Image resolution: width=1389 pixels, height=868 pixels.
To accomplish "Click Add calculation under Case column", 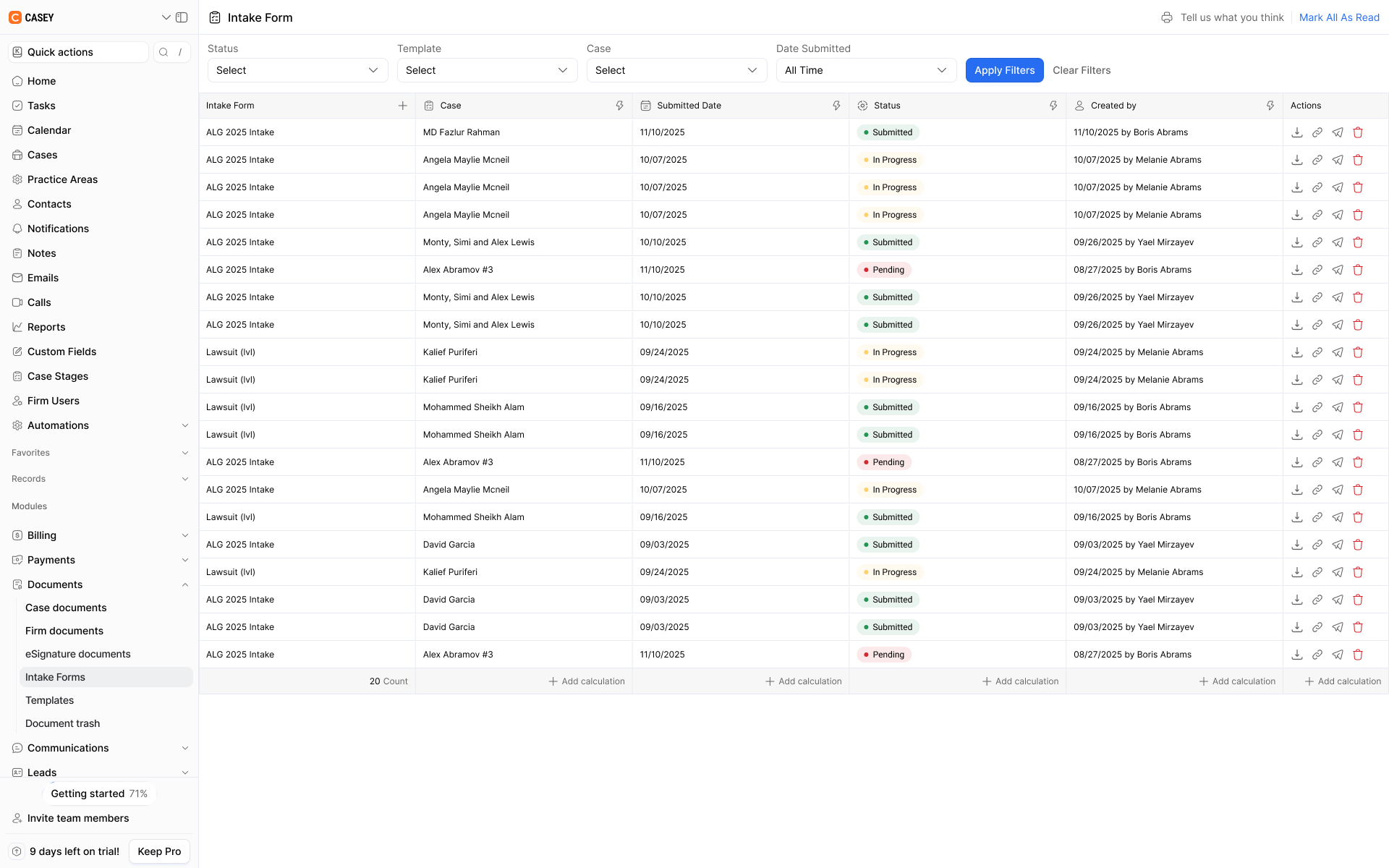I will (587, 681).
